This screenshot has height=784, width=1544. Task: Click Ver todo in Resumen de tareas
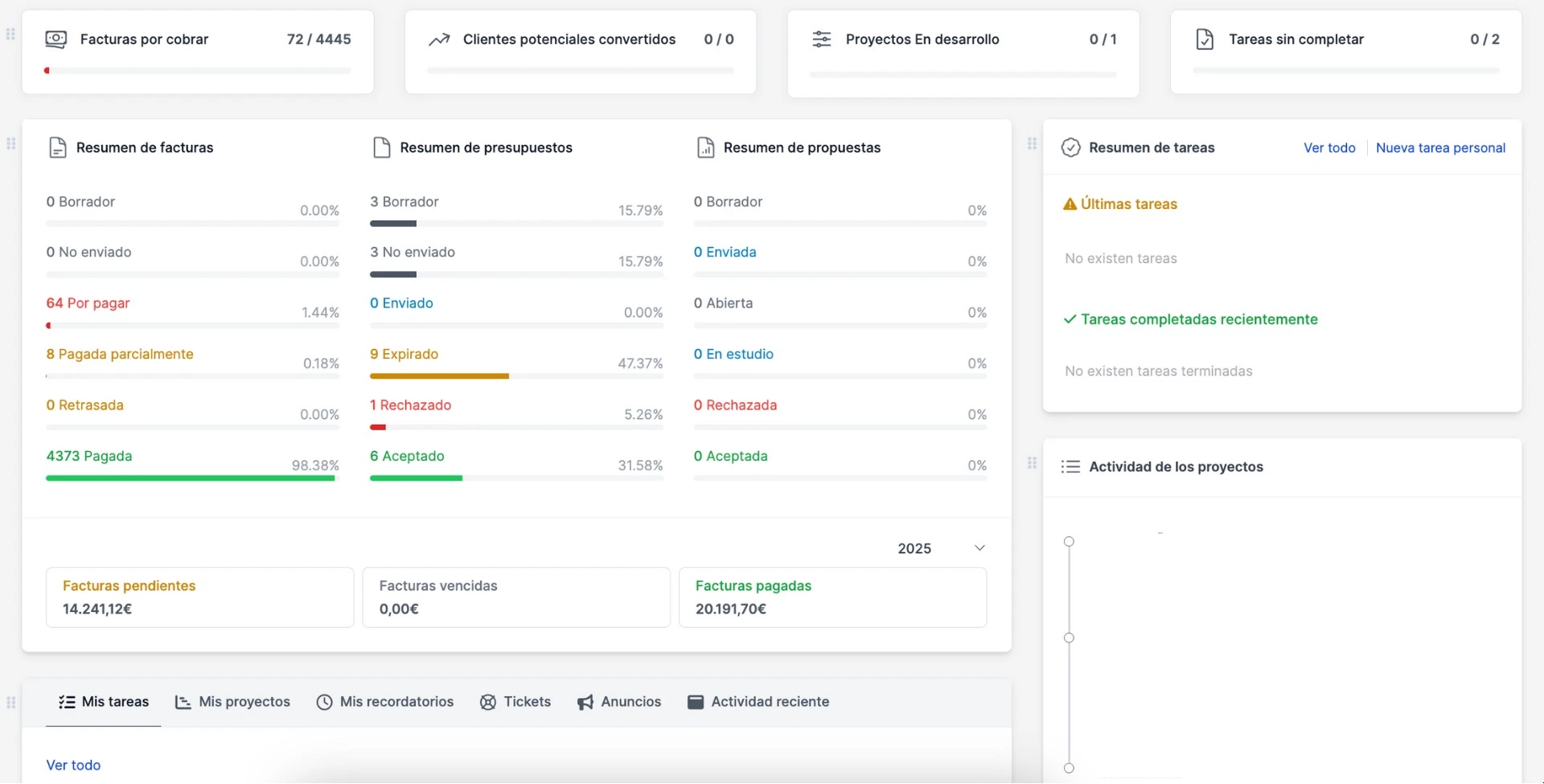1329,147
